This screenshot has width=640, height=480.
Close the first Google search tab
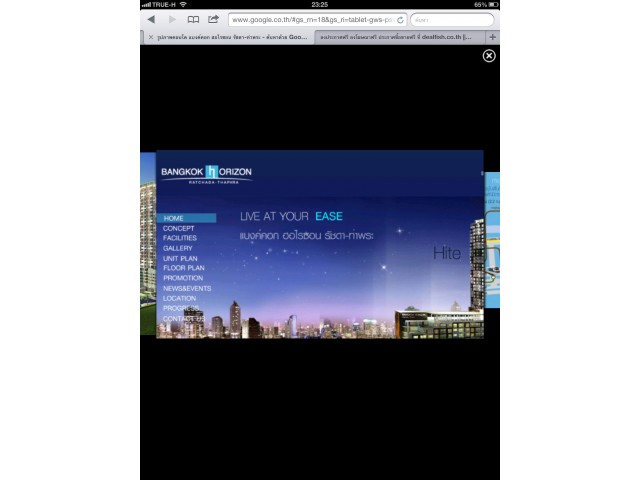click(x=150, y=37)
